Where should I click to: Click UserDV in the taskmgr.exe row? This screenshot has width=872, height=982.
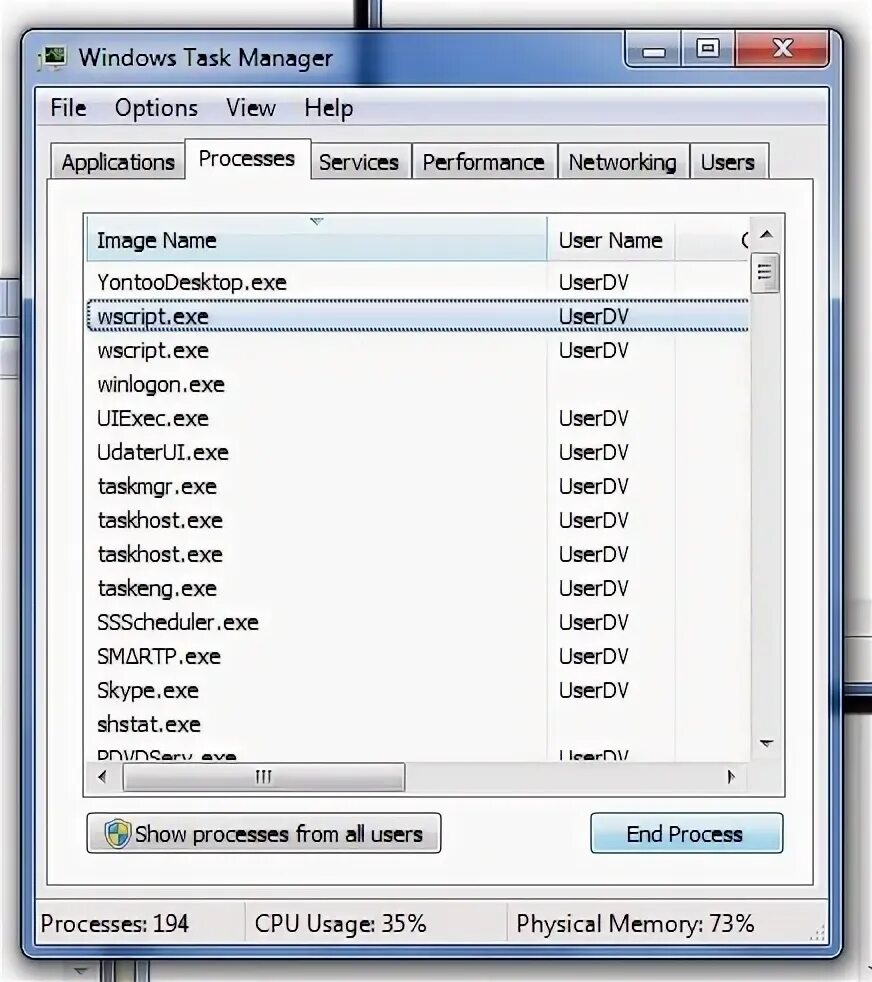pos(594,486)
